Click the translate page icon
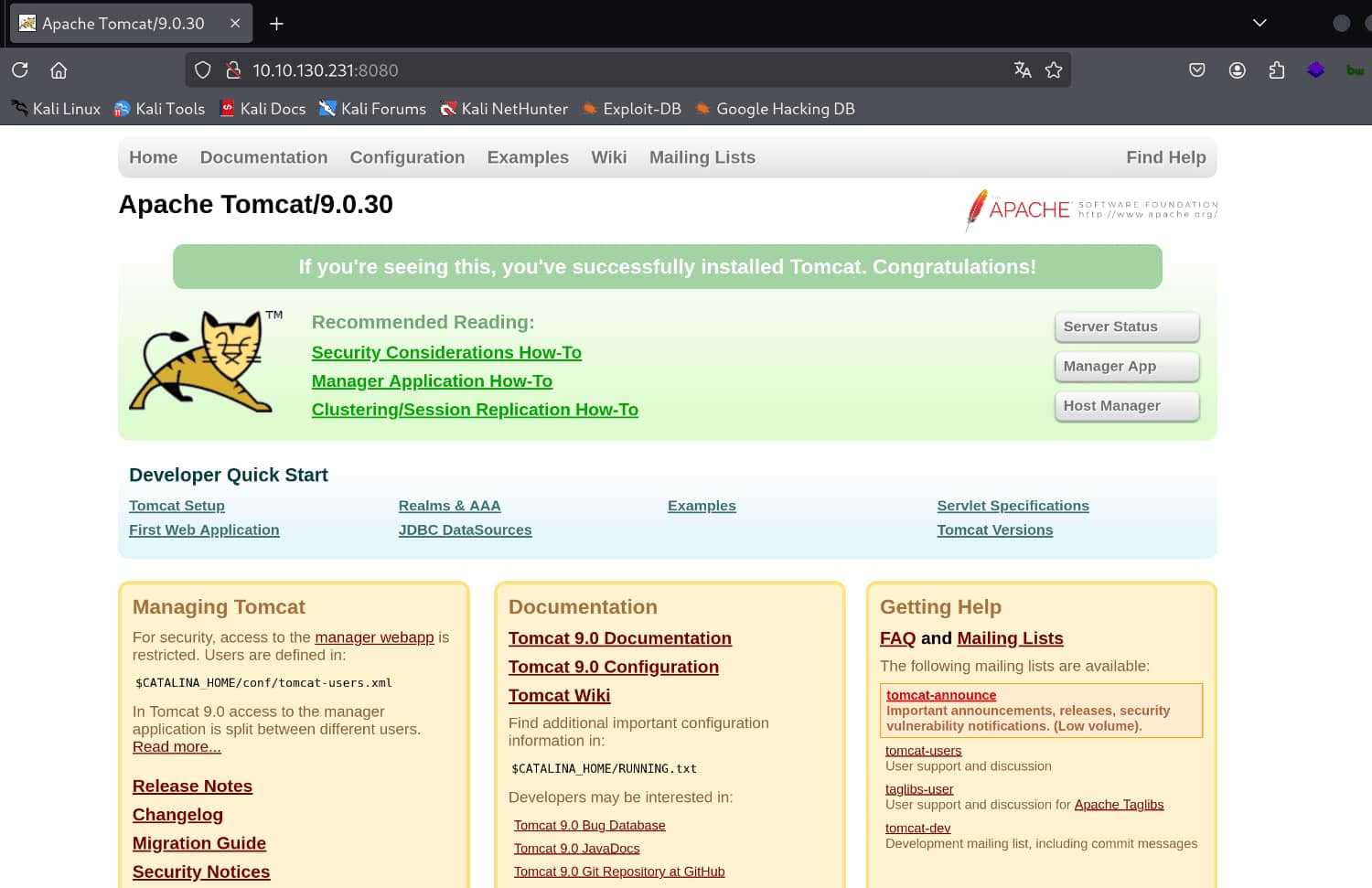 [1023, 70]
